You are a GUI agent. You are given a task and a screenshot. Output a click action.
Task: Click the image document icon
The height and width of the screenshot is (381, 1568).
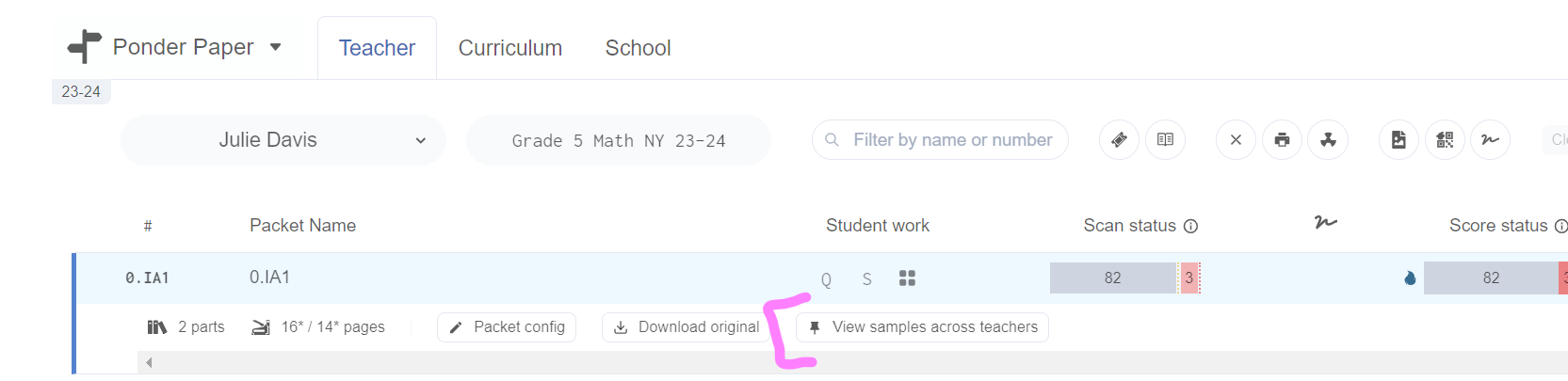[1398, 140]
